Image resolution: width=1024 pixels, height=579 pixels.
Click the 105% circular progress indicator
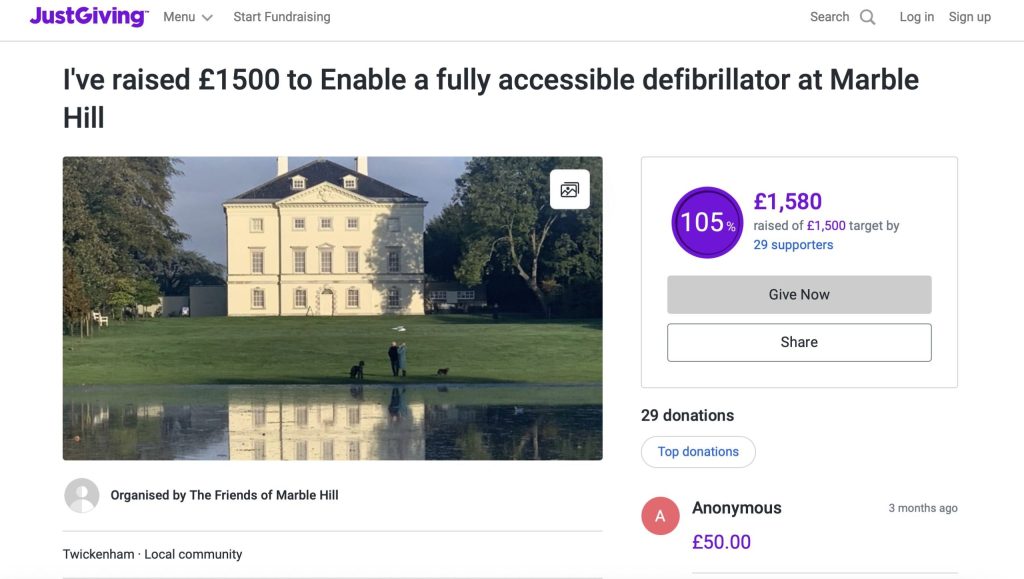(707, 222)
